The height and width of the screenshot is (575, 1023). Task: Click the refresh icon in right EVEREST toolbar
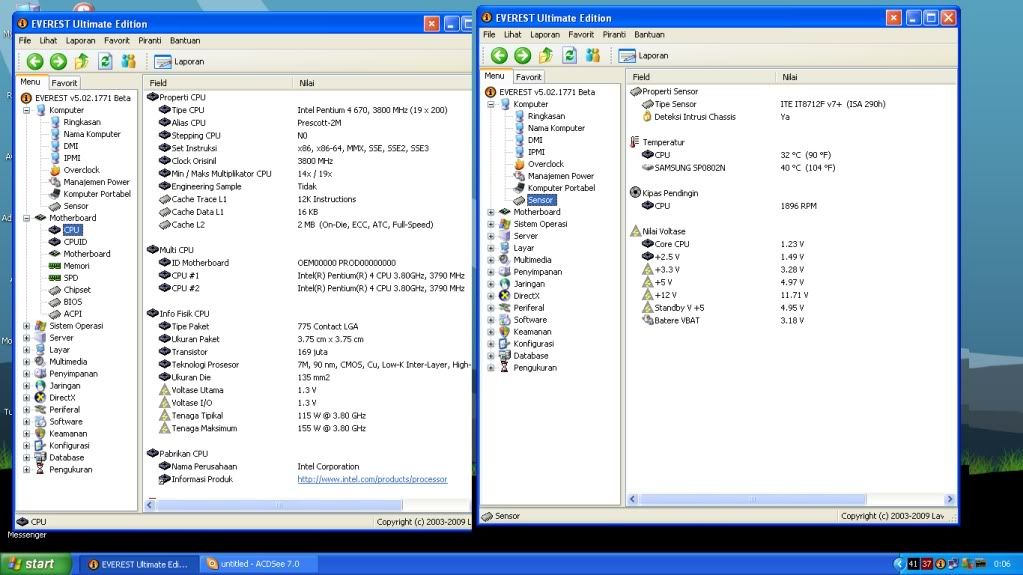coord(570,55)
